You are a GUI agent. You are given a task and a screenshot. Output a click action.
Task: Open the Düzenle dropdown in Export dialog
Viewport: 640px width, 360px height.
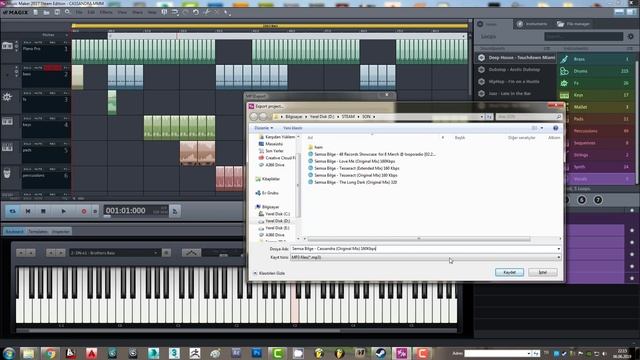(x=264, y=128)
